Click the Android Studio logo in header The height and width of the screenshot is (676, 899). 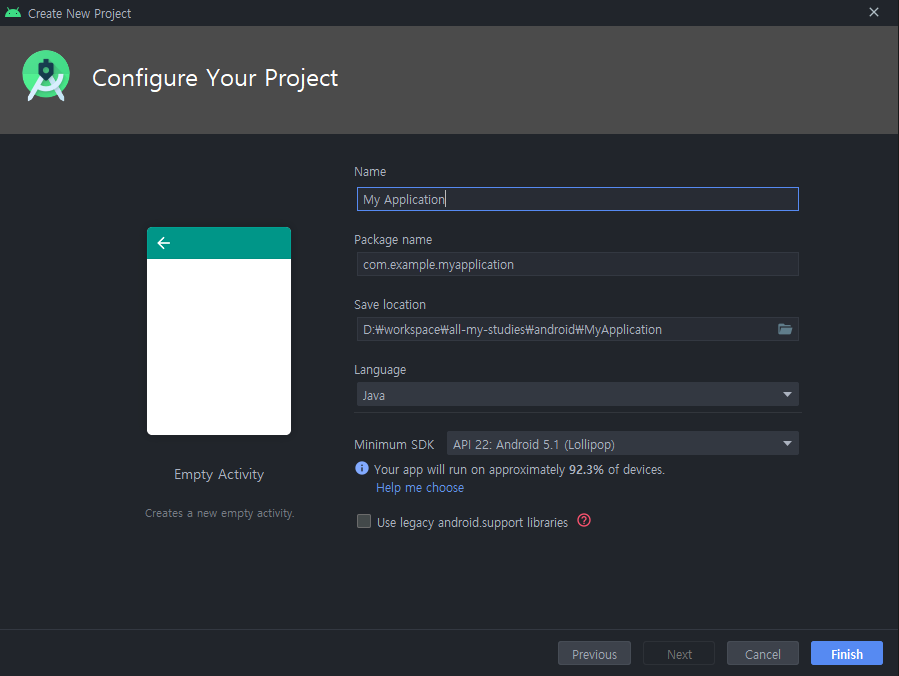pos(46,76)
